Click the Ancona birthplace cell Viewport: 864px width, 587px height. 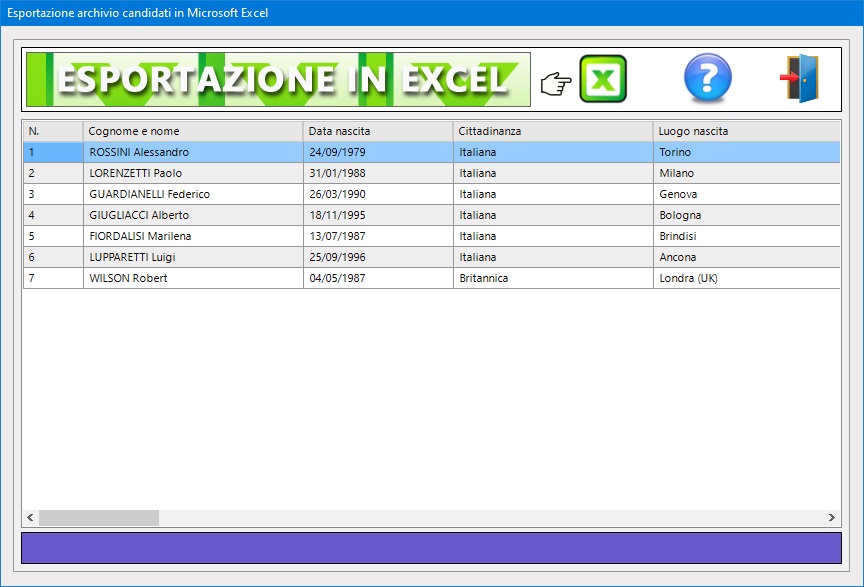point(747,257)
